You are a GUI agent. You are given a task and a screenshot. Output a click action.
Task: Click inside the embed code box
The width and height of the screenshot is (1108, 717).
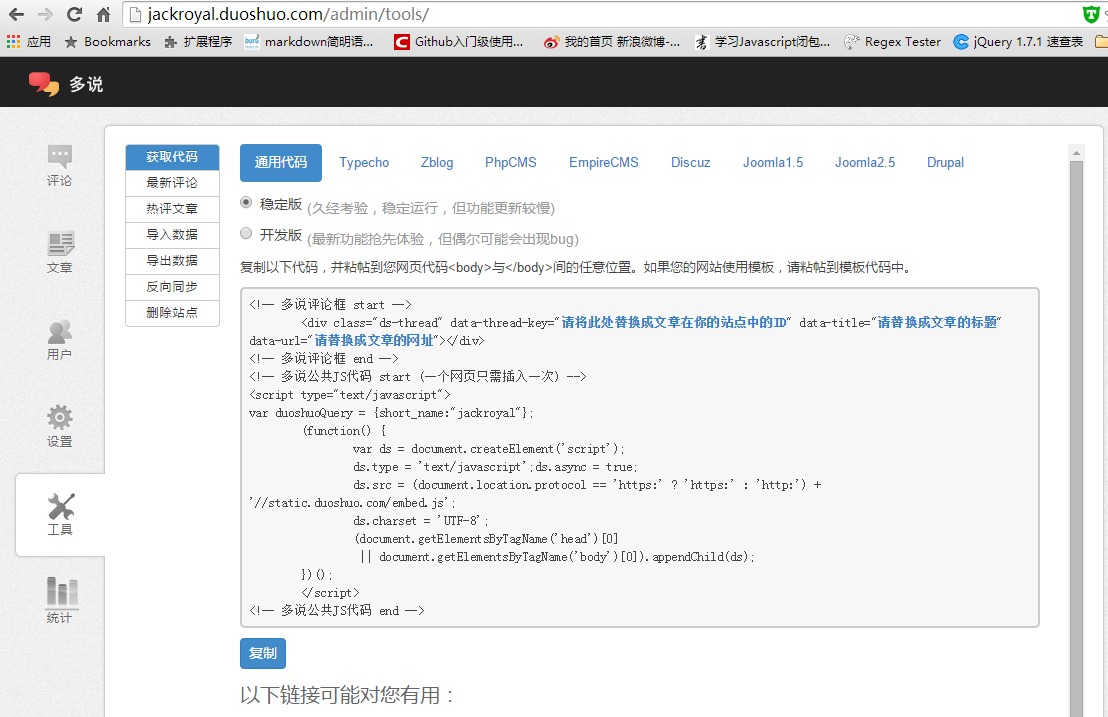tap(640, 457)
